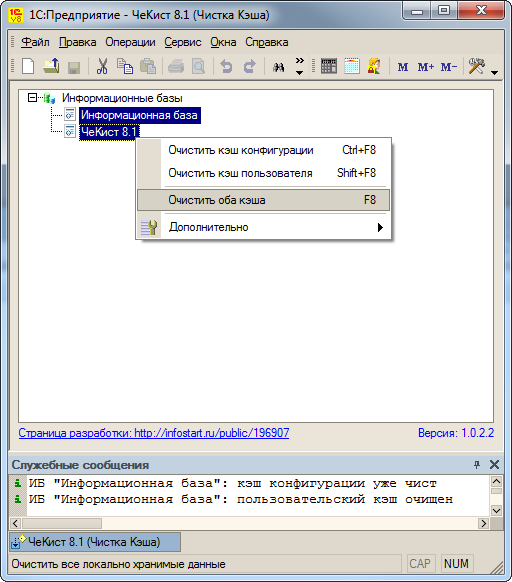Select the ЧеКист 8.1 tree item
Viewport: 512px width, 582px height.
109,132
